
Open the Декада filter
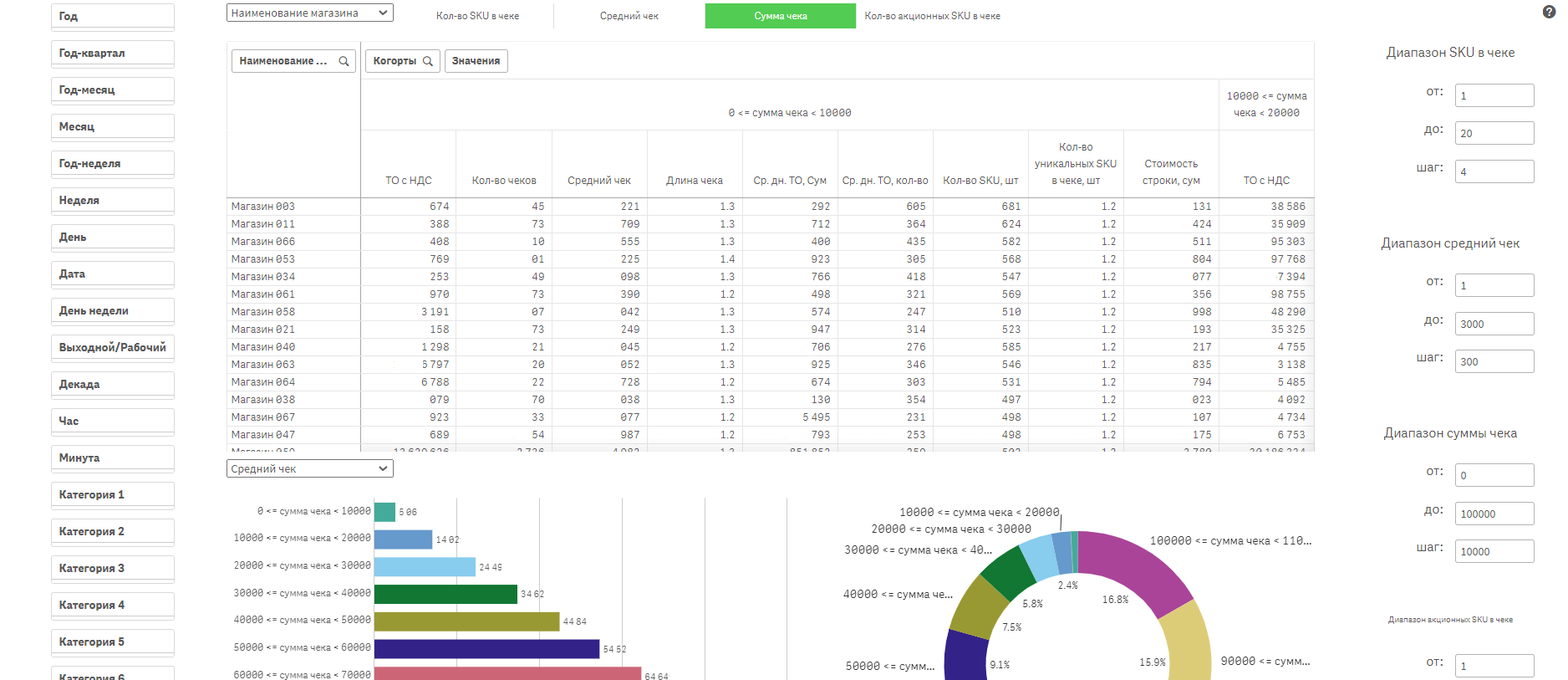point(113,385)
